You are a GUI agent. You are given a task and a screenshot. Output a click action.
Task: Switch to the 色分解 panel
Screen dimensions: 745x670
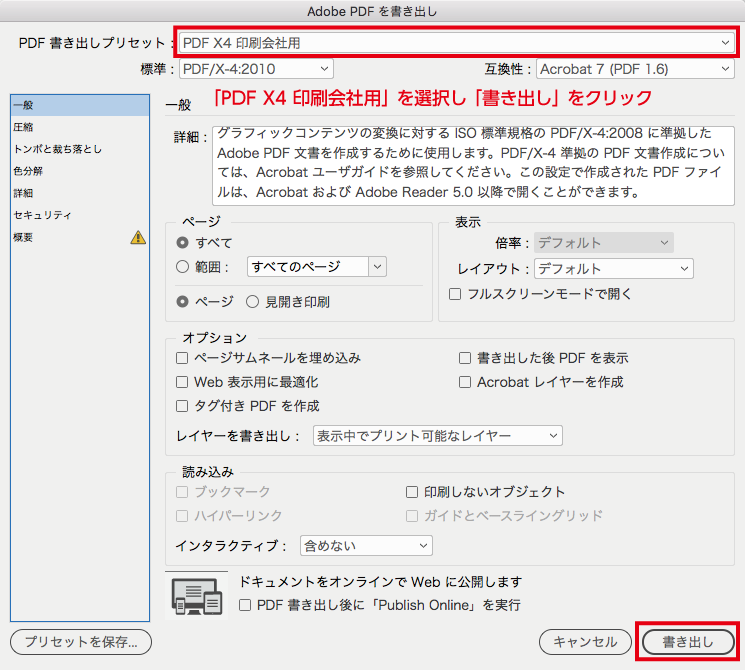pyautogui.click(x=80, y=171)
